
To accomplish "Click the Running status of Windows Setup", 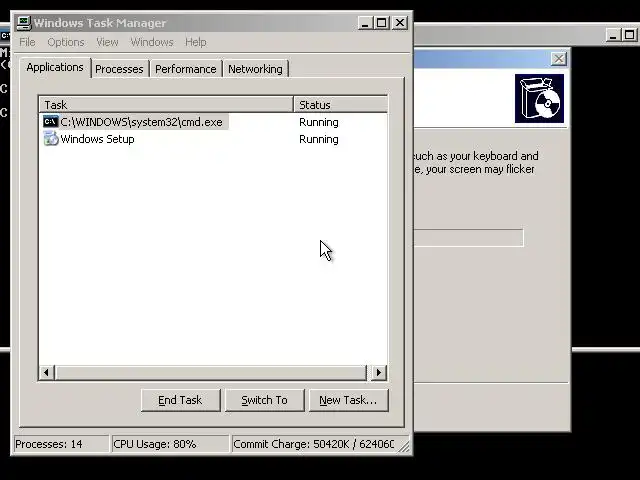I will point(319,140).
